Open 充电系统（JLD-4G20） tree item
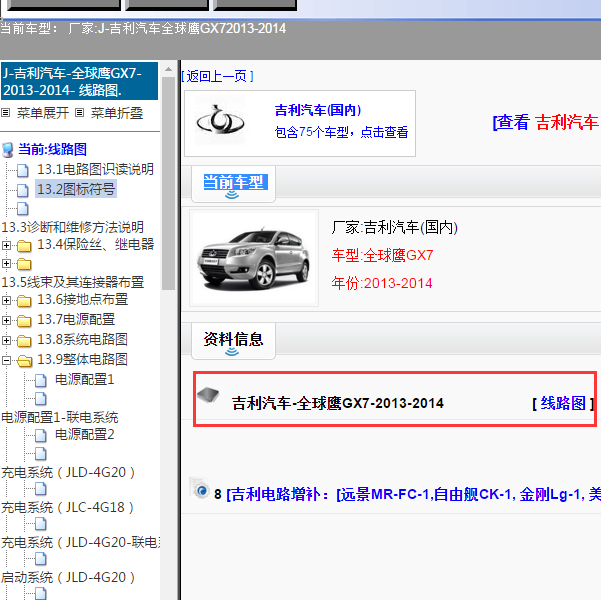 click(68, 472)
